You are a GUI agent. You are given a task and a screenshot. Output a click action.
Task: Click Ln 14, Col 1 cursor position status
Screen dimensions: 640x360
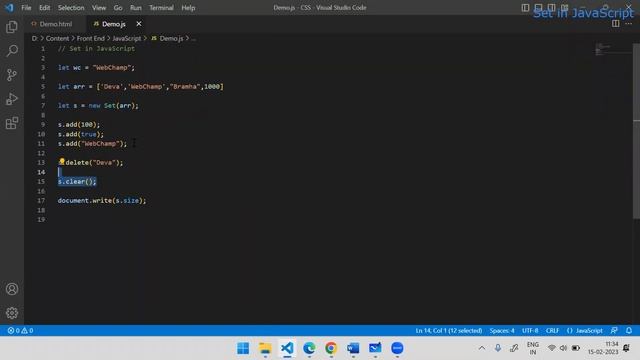[x=449, y=331]
